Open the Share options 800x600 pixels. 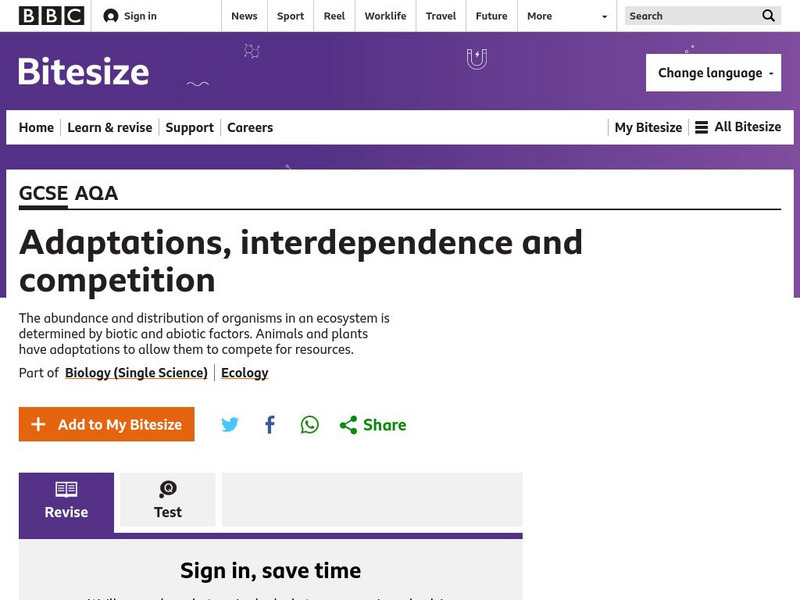(x=373, y=425)
